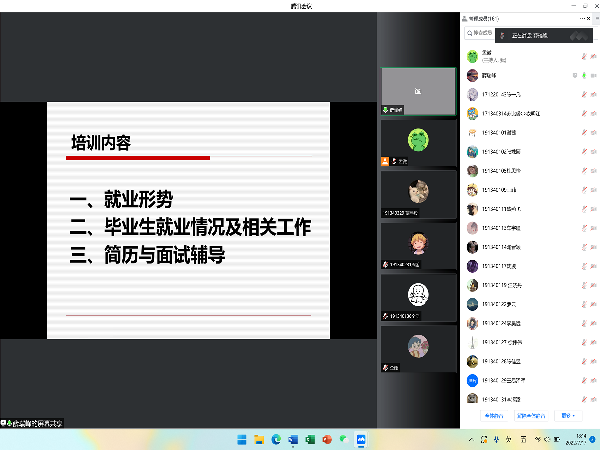The height and width of the screenshot is (450, 600).
Task: Toggle the camera icon for first participant
Action: point(592,57)
